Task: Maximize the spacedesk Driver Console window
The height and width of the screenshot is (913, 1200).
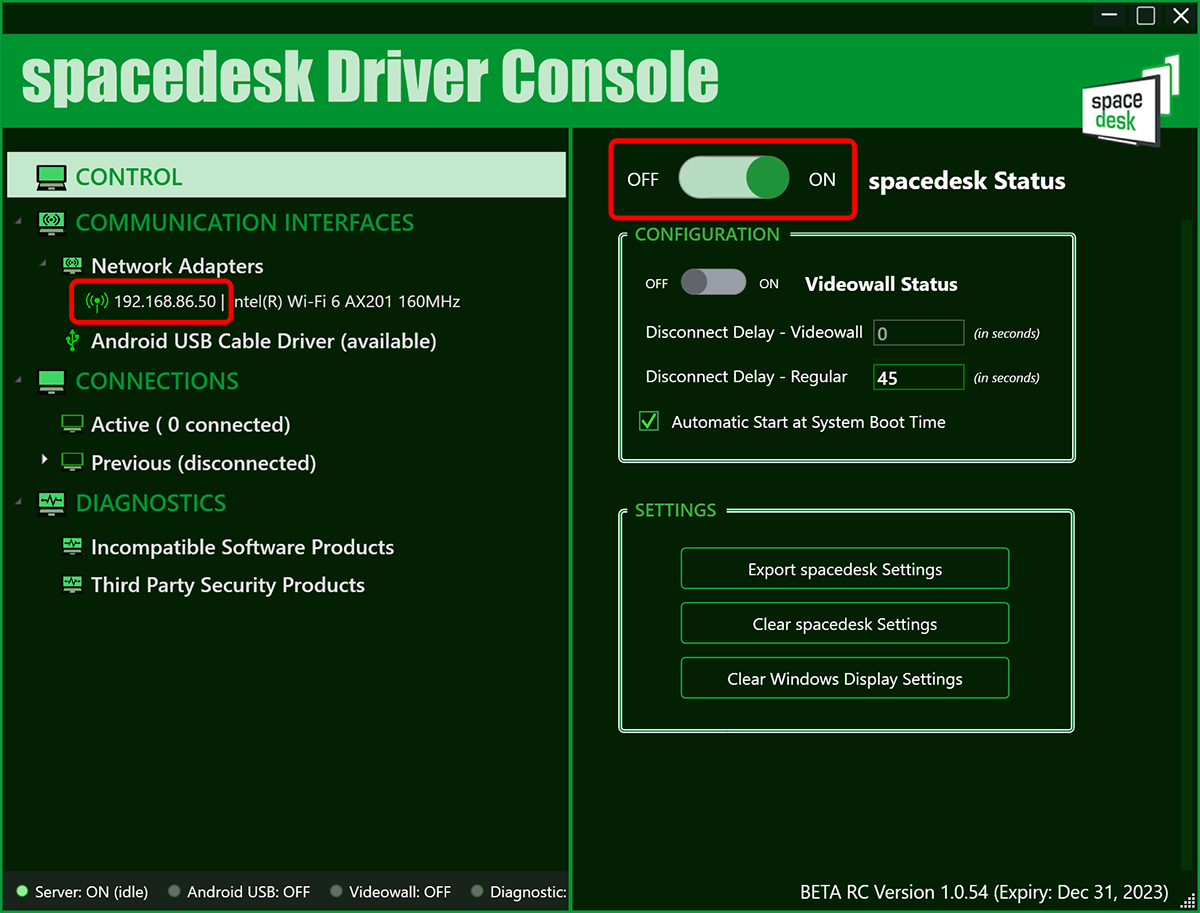Action: (x=1146, y=15)
